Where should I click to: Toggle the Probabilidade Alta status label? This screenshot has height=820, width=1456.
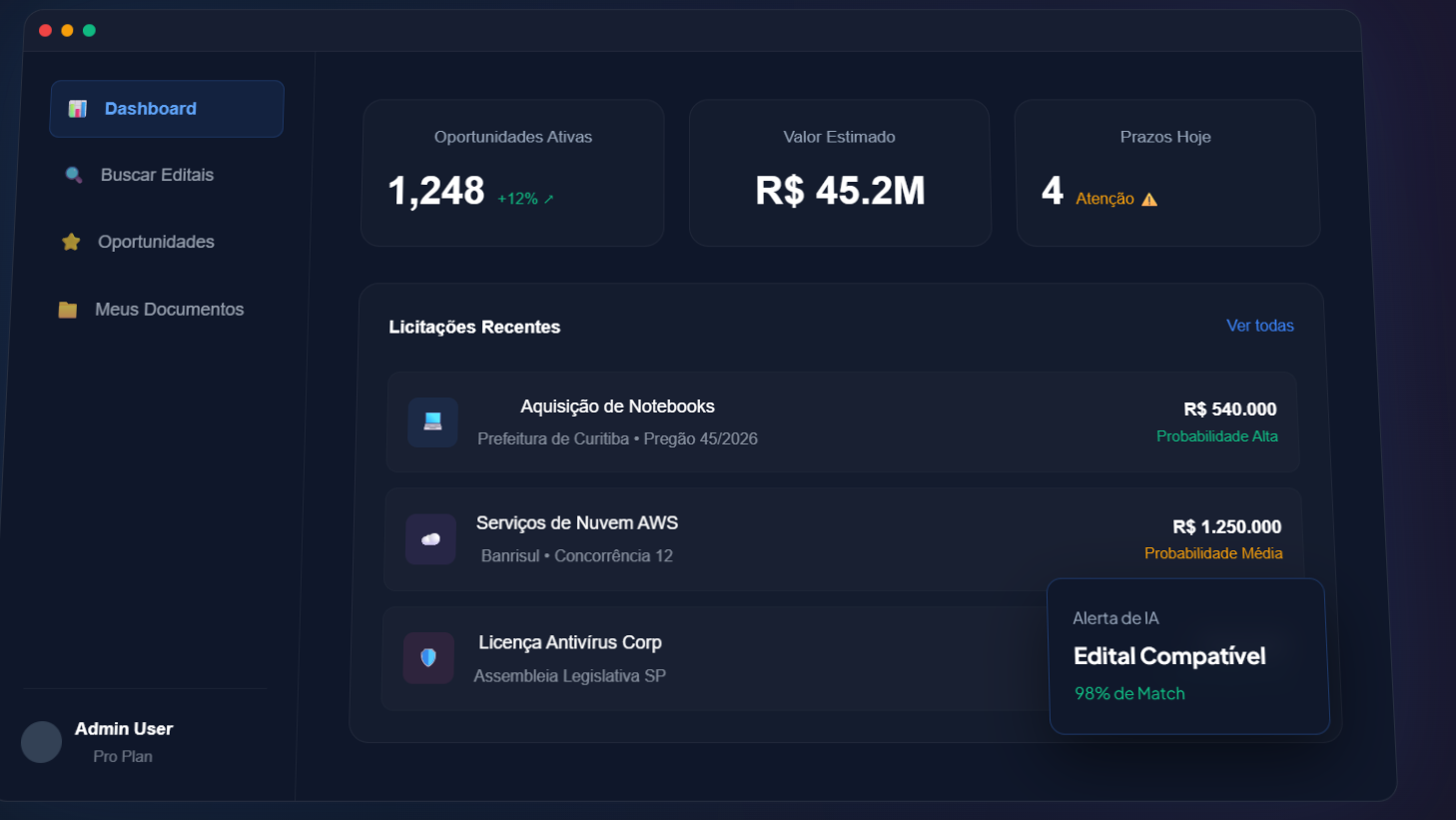pos(1216,436)
